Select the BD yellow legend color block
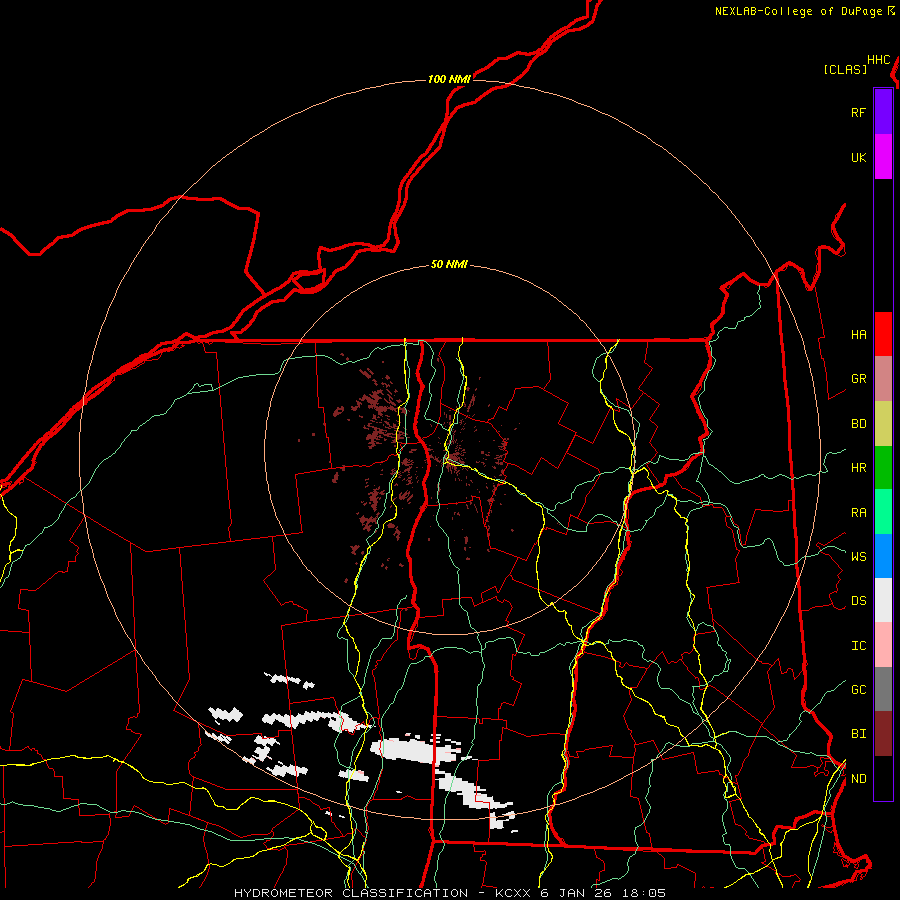Screen dimensions: 900x900 (883, 424)
